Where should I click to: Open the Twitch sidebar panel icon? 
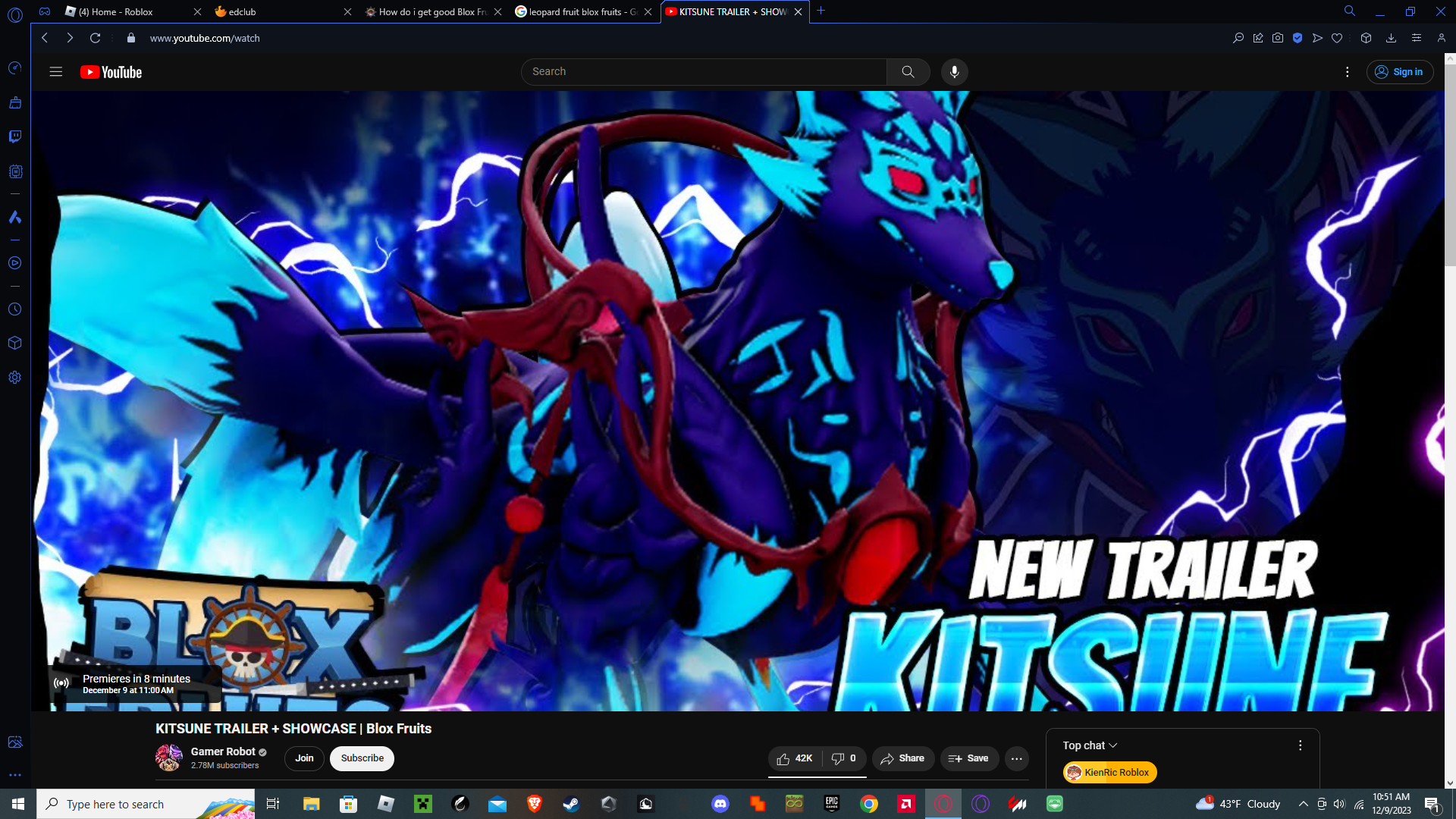[14, 136]
